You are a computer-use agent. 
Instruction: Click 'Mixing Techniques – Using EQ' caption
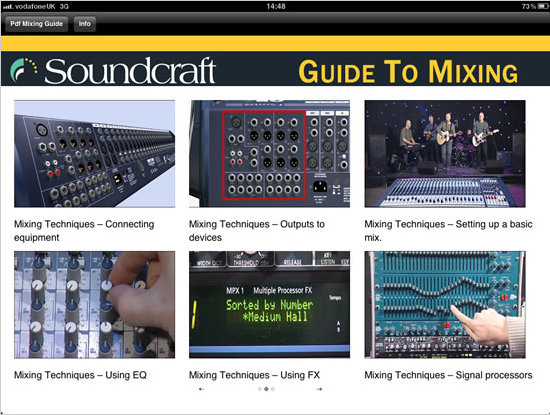(80, 375)
